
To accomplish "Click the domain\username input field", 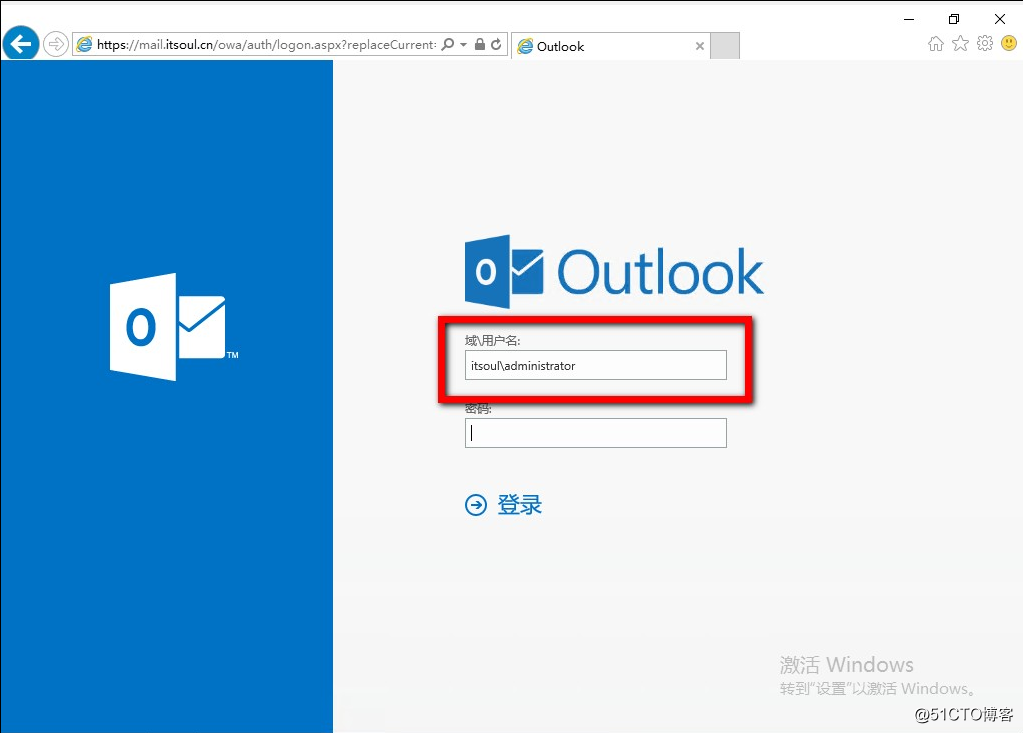I will coord(596,365).
